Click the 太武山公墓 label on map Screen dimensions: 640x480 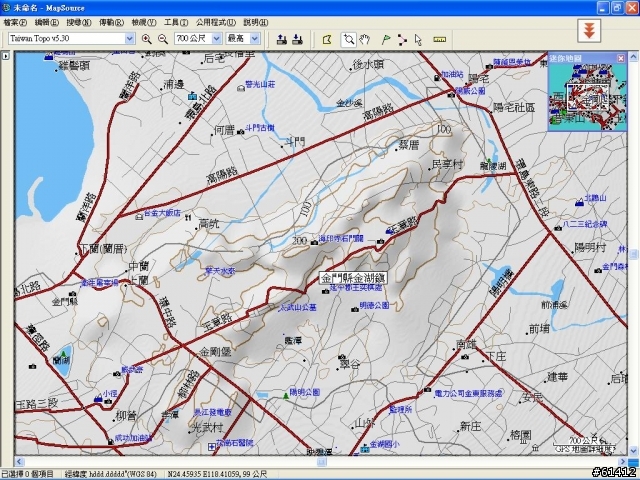pyautogui.click(x=297, y=307)
